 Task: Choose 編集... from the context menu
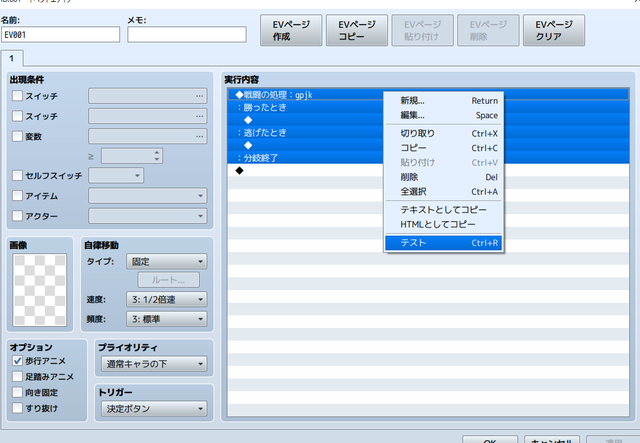(x=443, y=115)
